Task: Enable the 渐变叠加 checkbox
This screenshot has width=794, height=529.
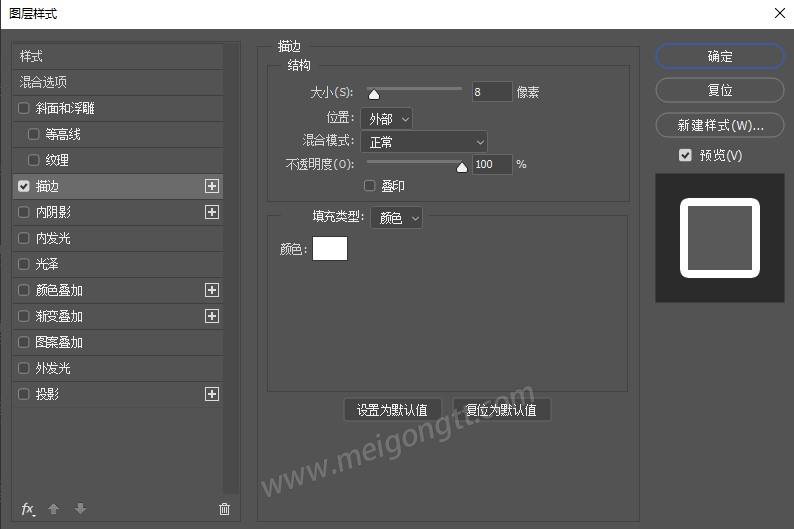Action: pyautogui.click(x=23, y=316)
